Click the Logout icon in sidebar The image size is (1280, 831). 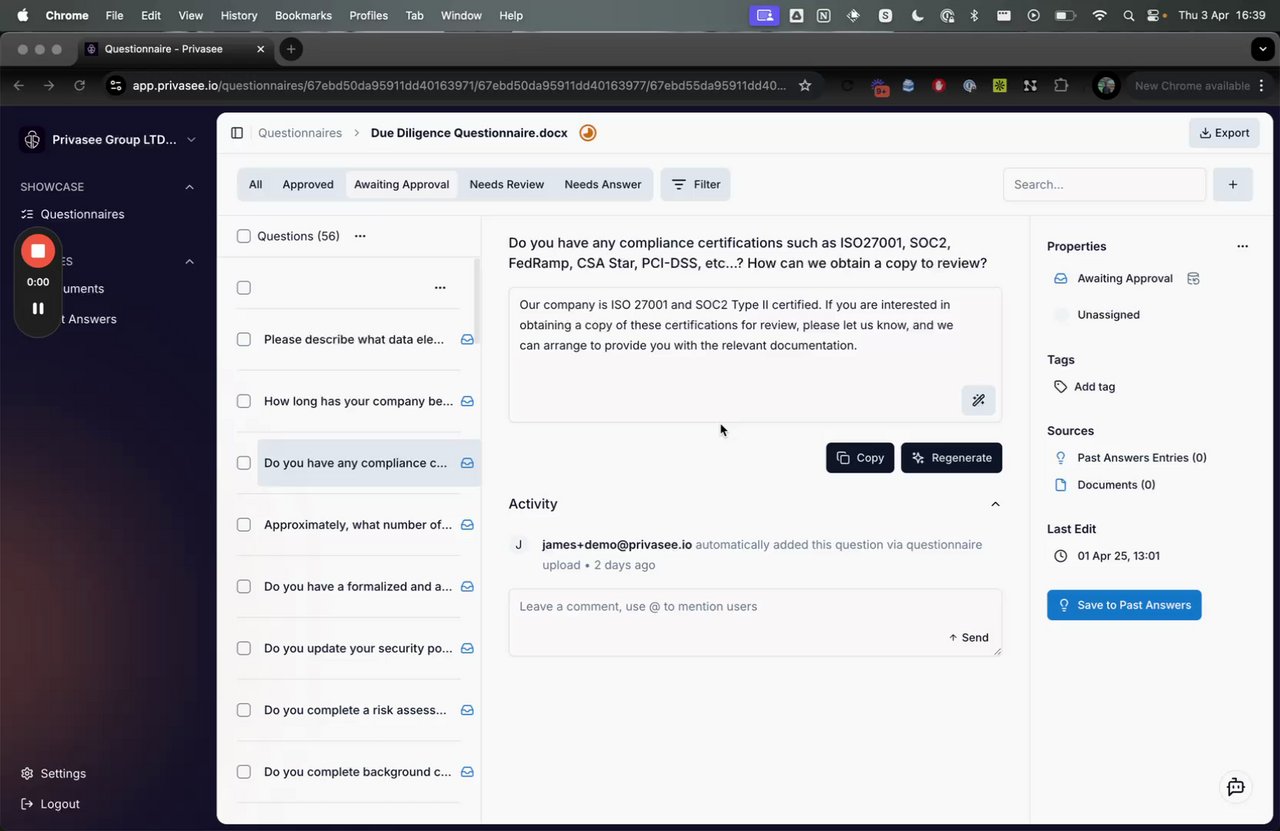point(28,804)
